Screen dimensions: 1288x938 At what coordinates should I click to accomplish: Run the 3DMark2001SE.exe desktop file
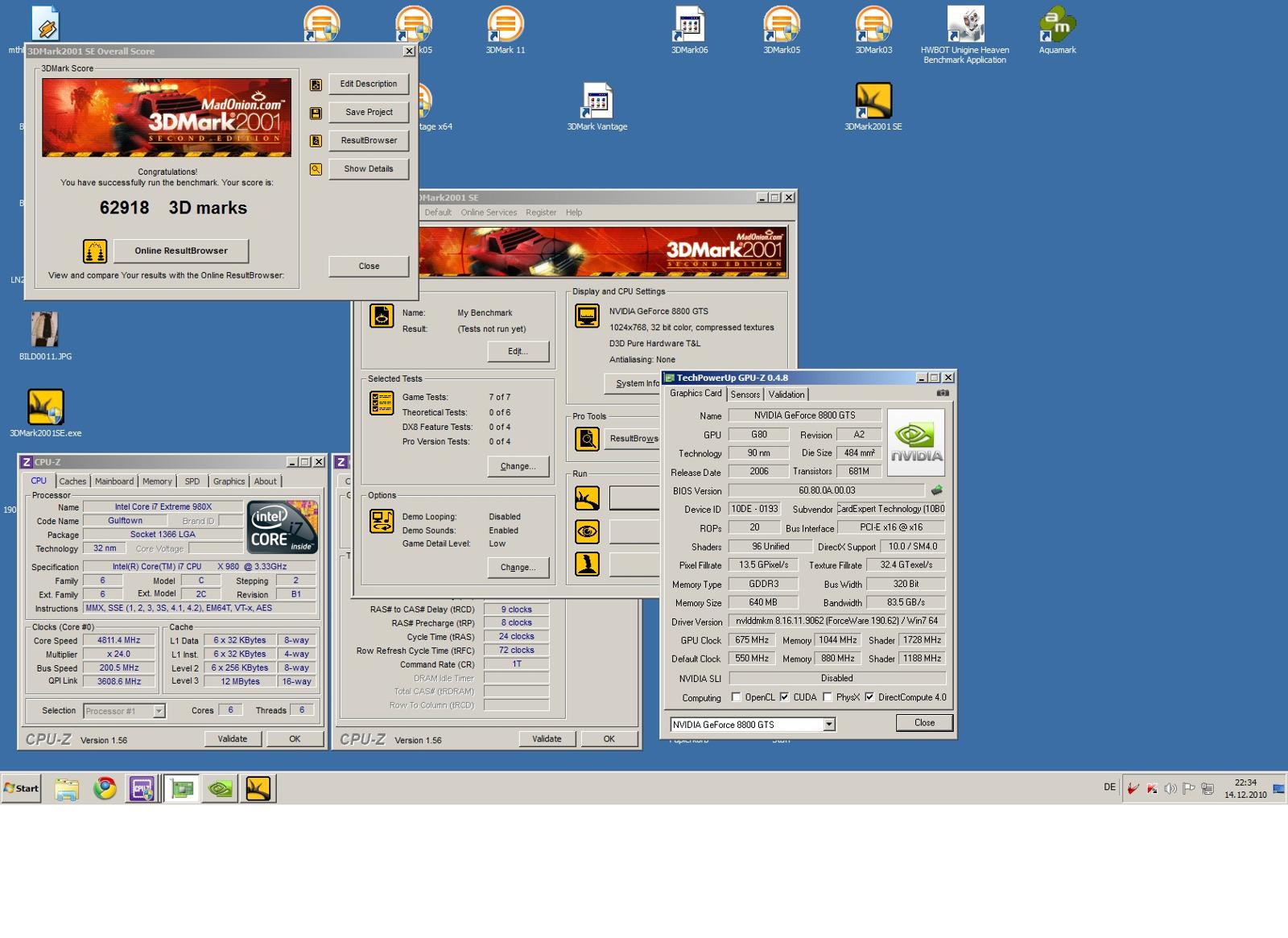click(x=46, y=412)
